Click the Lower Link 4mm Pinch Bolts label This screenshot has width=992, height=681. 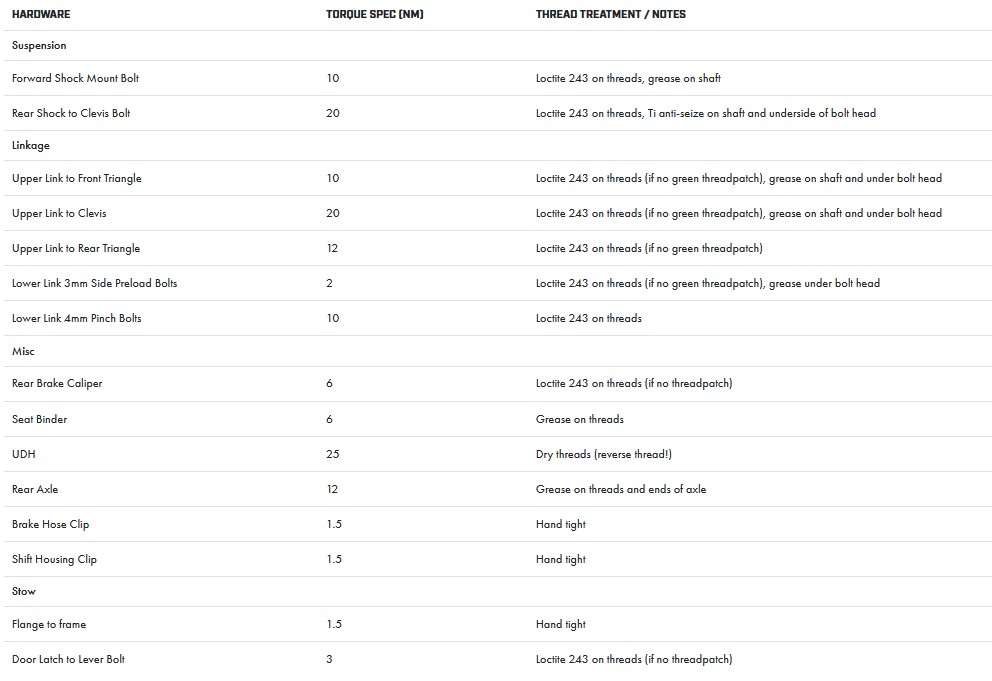coord(77,318)
